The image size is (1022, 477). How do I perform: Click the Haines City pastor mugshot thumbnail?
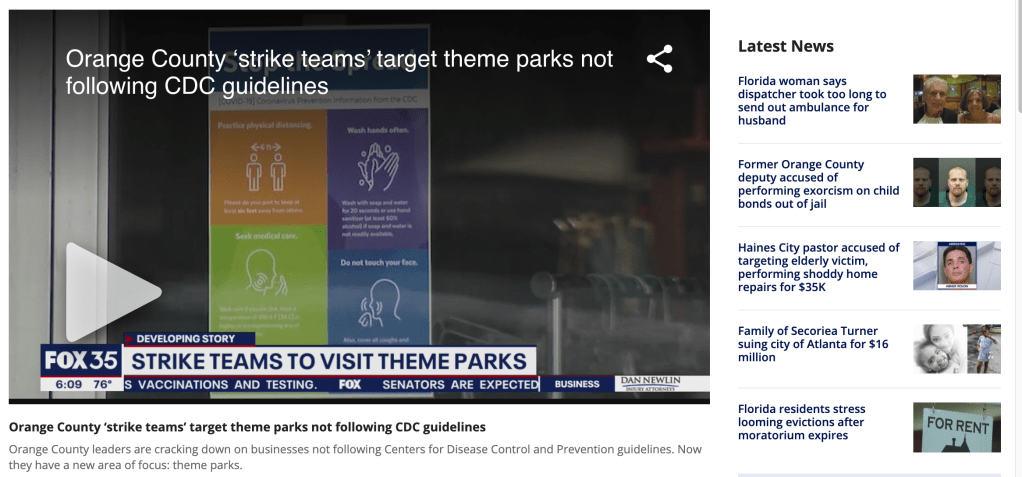tap(956, 266)
